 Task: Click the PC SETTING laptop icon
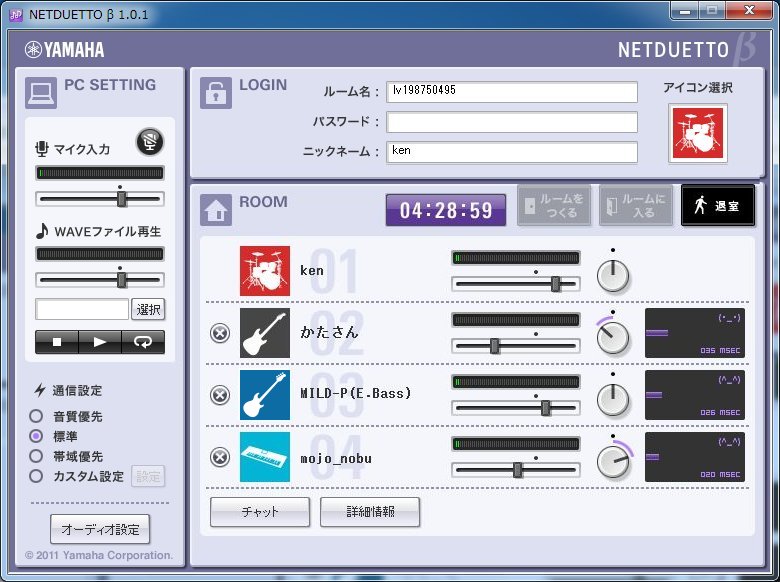pyautogui.click(x=41, y=93)
